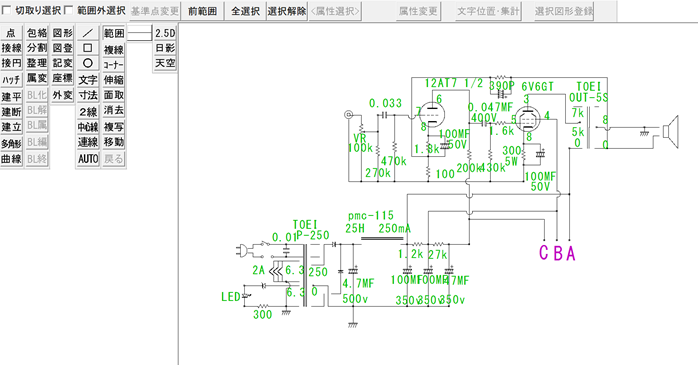
Task: Click the 整理 cleanup tool
Action: [37, 63]
